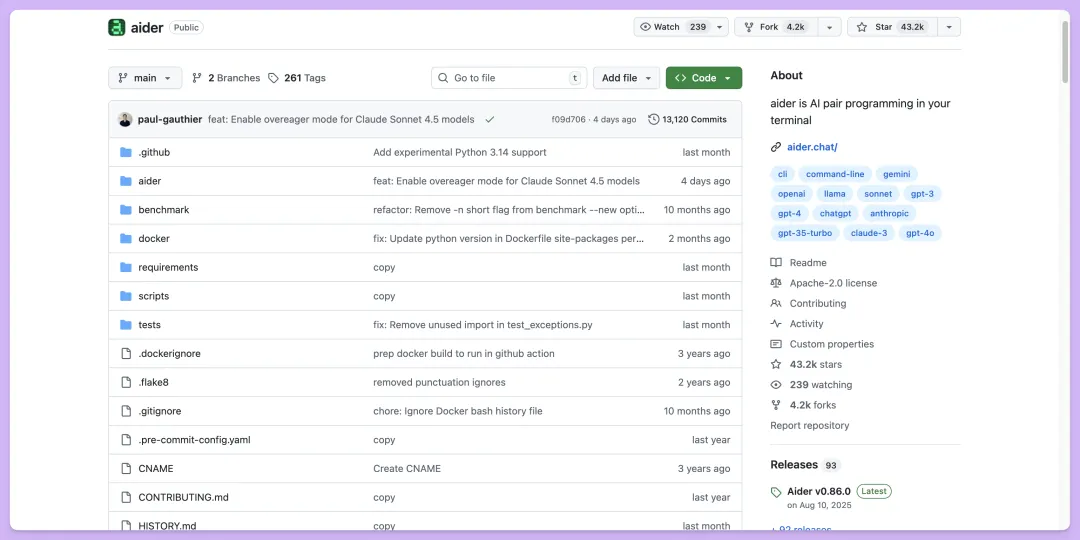
Task: Open the Releases 93 heading link
Action: coord(805,465)
